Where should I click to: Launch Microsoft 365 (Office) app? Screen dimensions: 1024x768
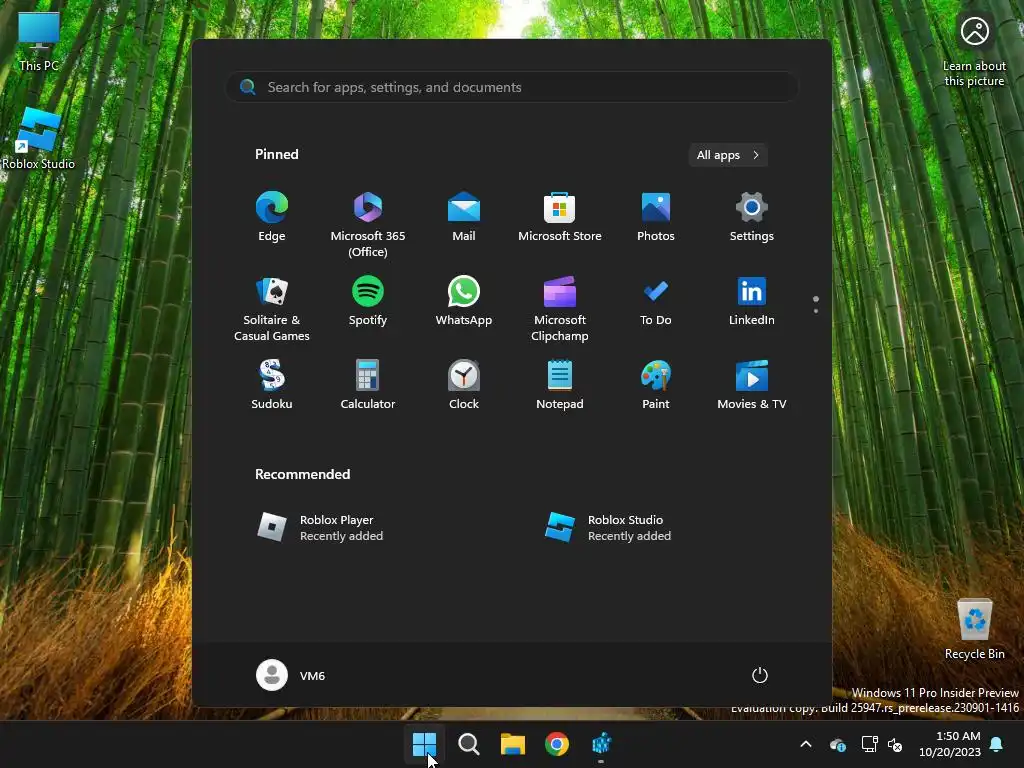tap(368, 224)
